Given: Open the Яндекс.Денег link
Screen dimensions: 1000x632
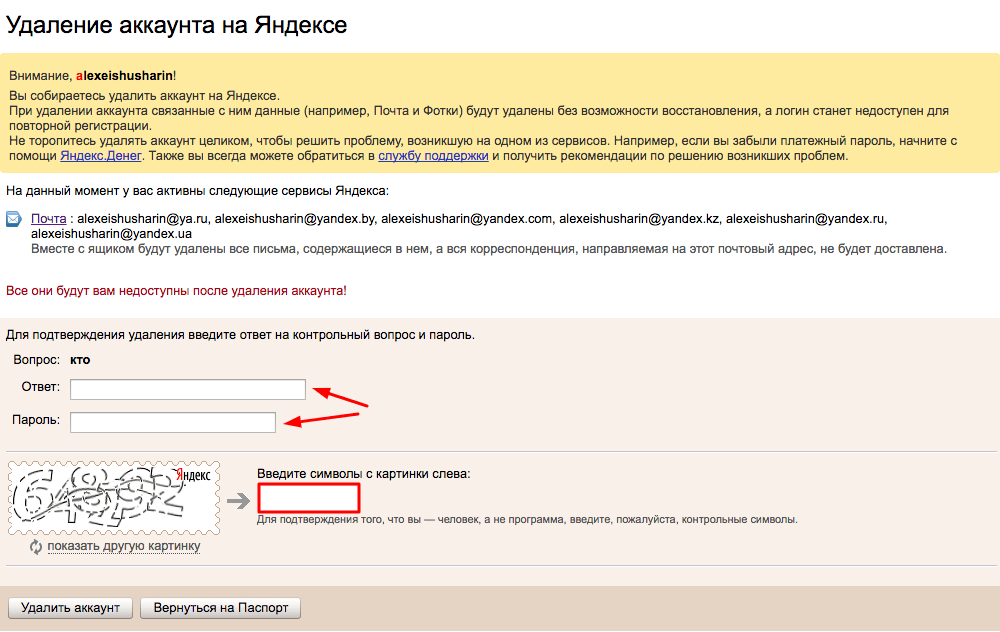Looking at the screenshot, I should (x=101, y=156).
